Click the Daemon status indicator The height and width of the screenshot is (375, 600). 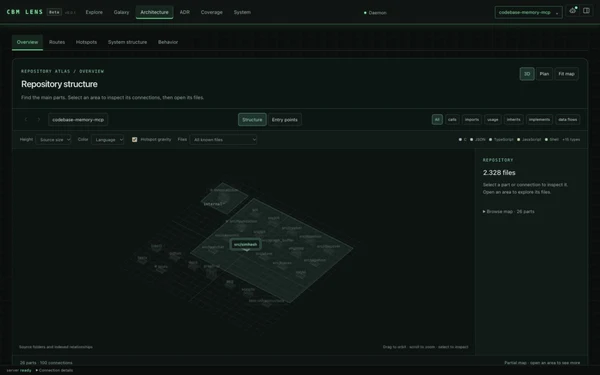click(375, 13)
